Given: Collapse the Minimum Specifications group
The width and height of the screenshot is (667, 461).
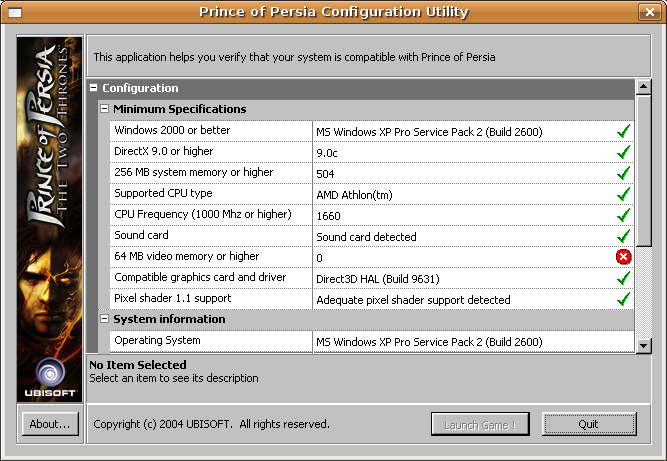Looking at the screenshot, I should 105,109.
